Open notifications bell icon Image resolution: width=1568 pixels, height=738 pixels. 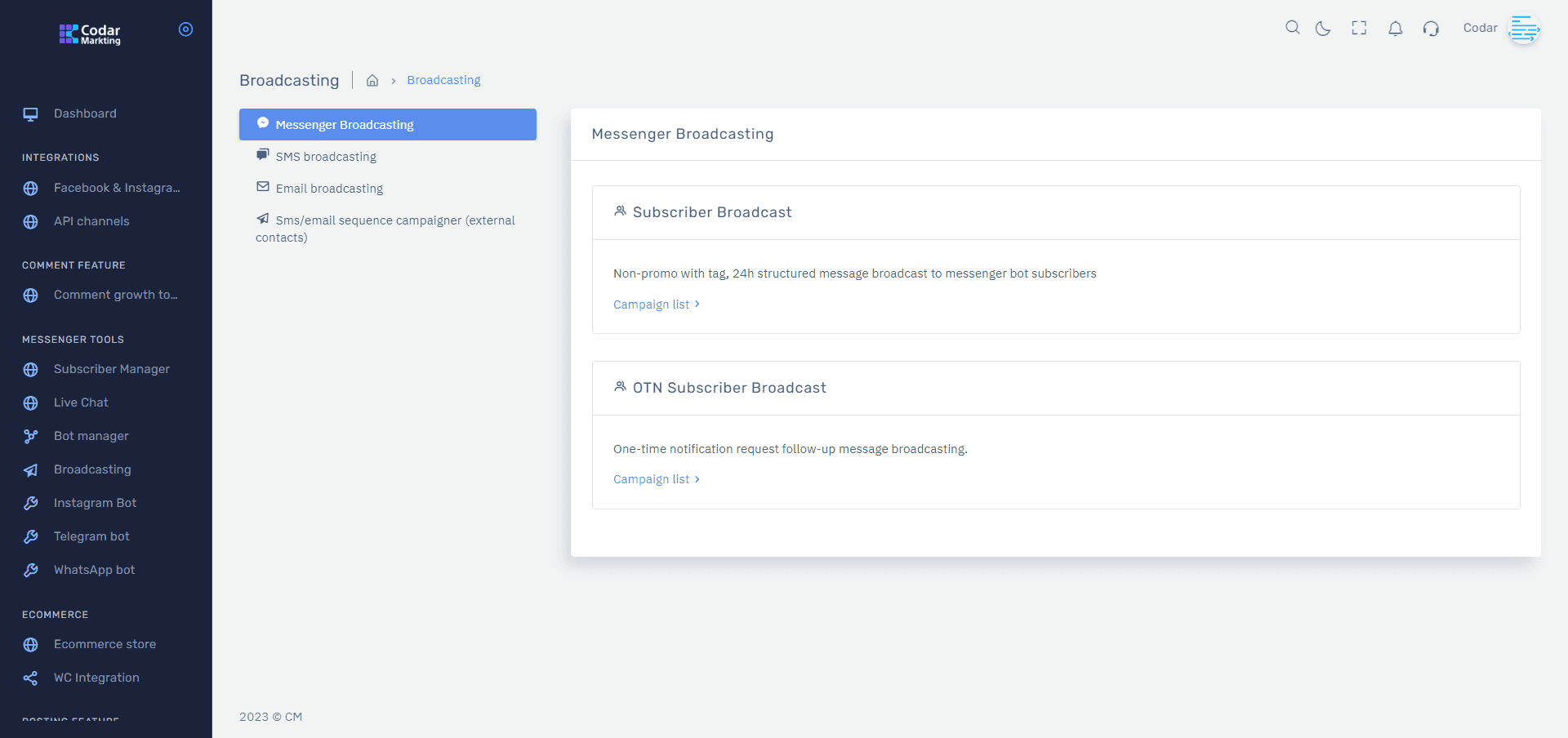(1395, 29)
